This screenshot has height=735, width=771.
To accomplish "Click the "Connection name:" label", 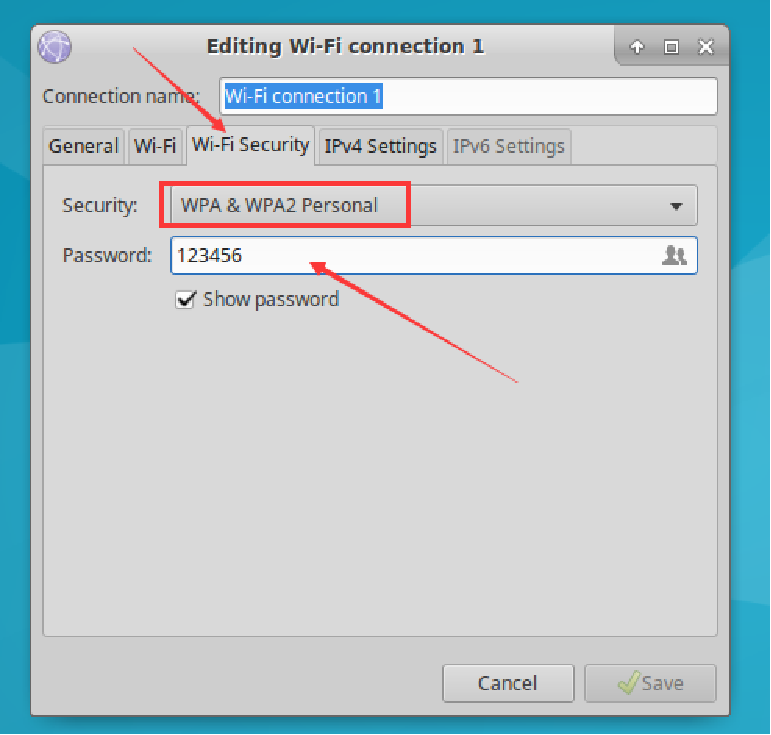I will coord(121,97).
